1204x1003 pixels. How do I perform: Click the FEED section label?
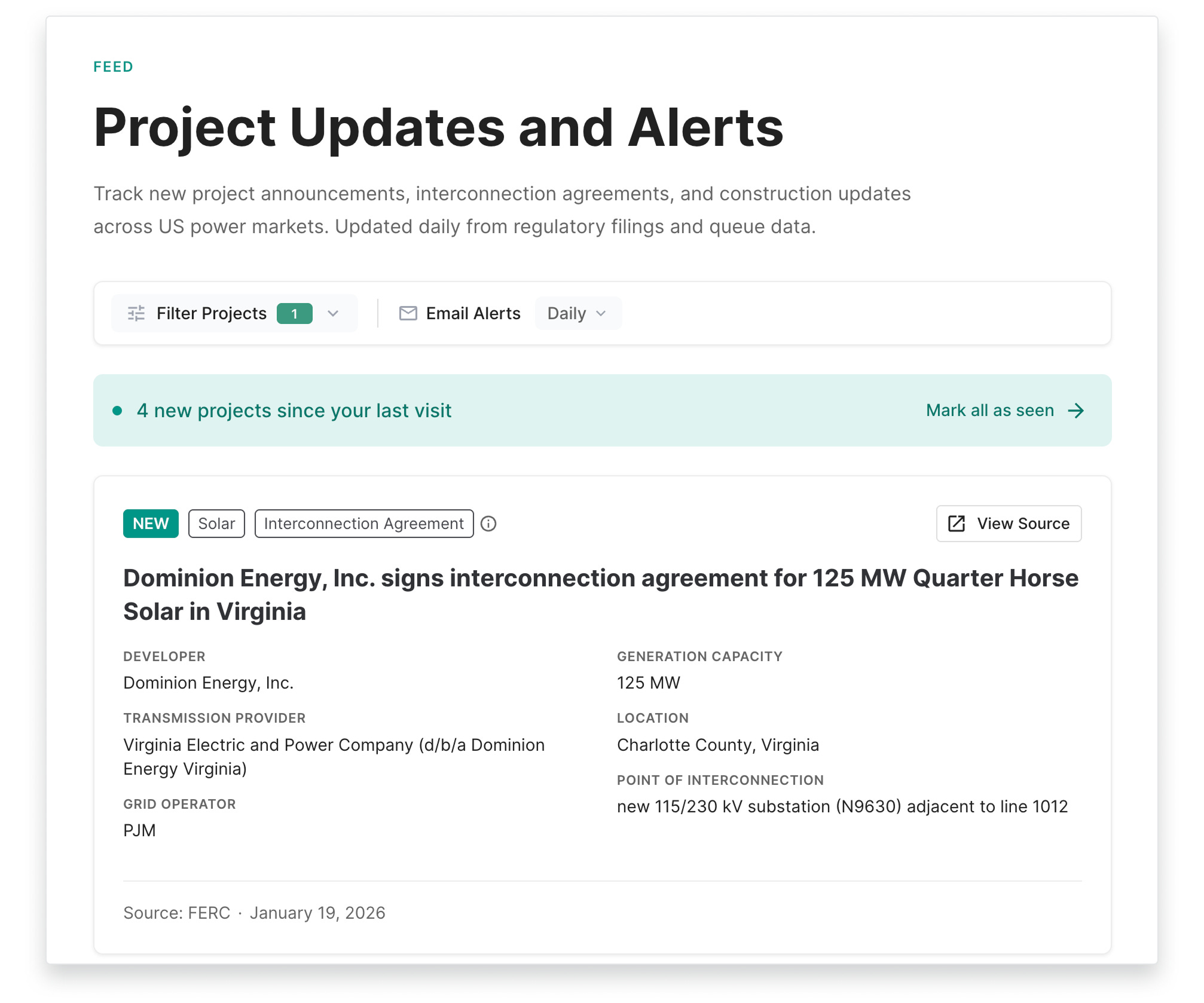point(113,66)
